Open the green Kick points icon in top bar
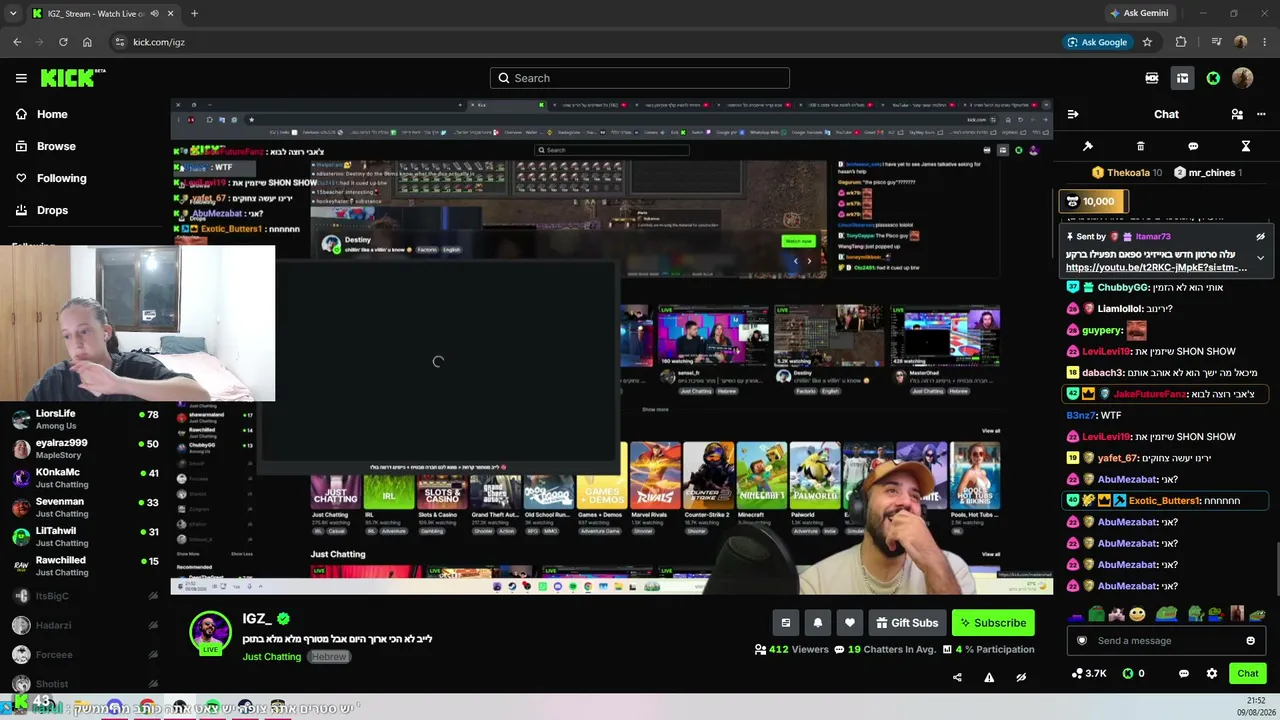Screen dimensions: 1280x720 [1213, 78]
